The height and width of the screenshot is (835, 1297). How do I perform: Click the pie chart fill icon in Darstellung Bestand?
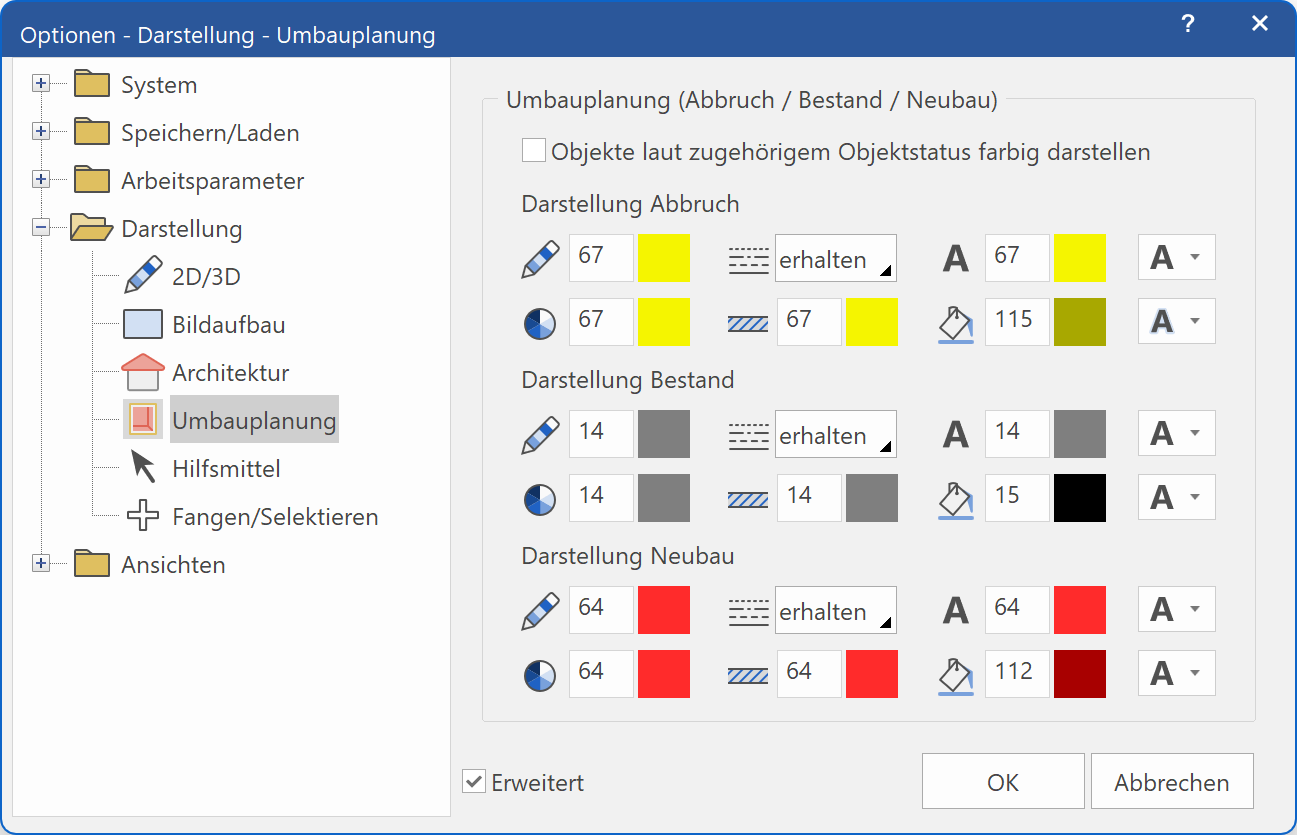coord(539,497)
